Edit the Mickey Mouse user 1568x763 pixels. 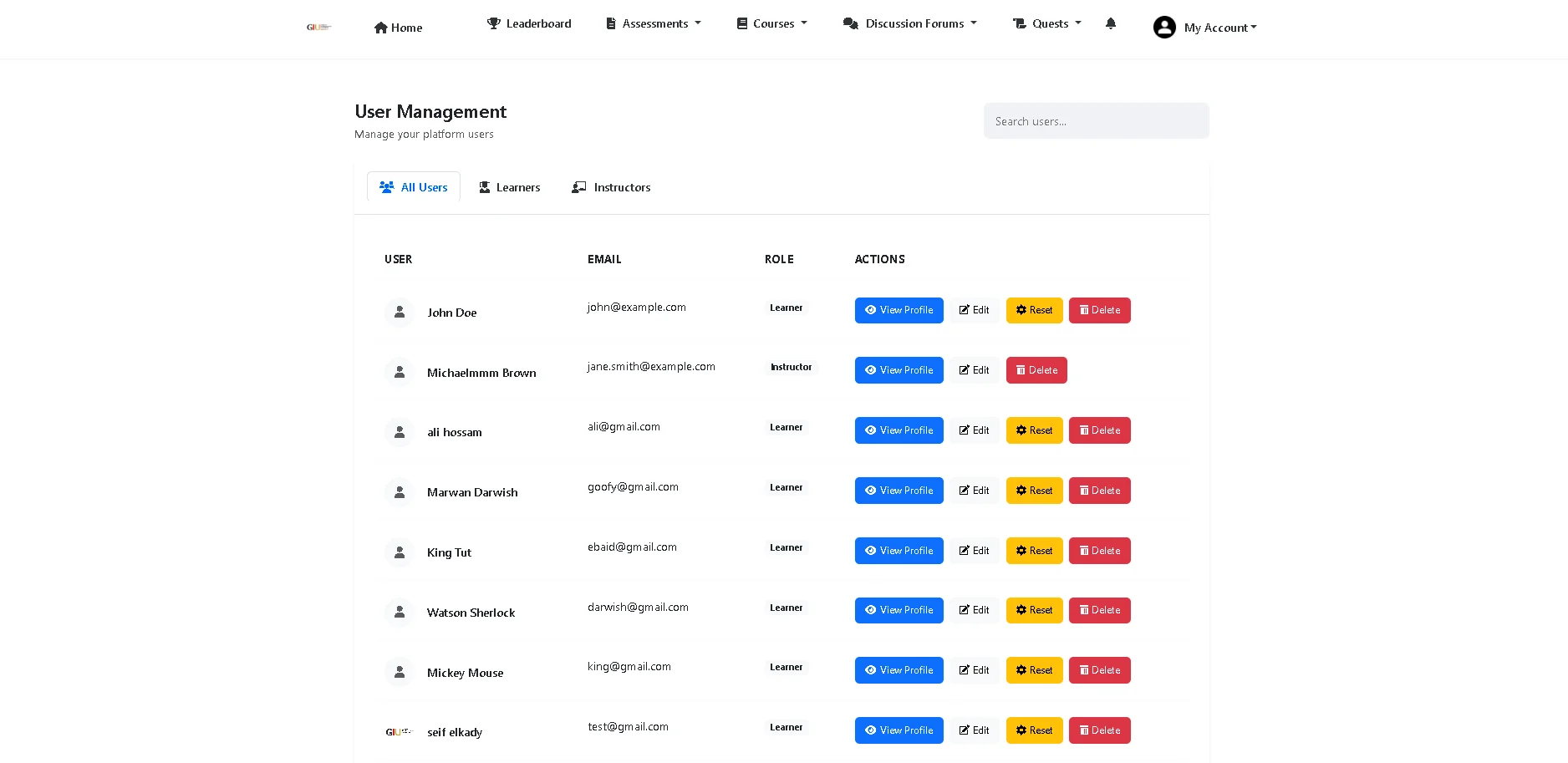[974, 670]
